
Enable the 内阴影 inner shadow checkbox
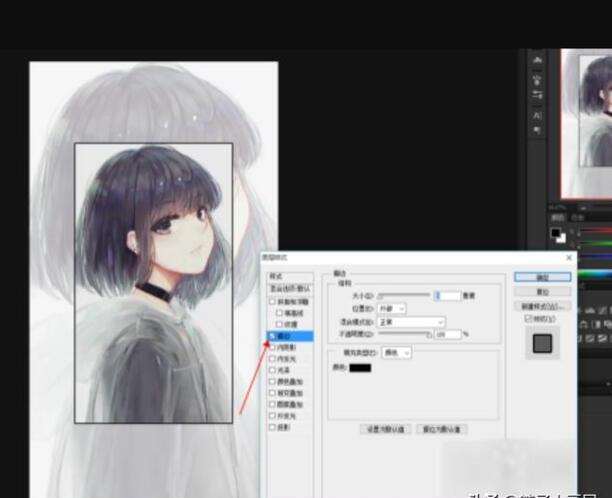click(272, 347)
